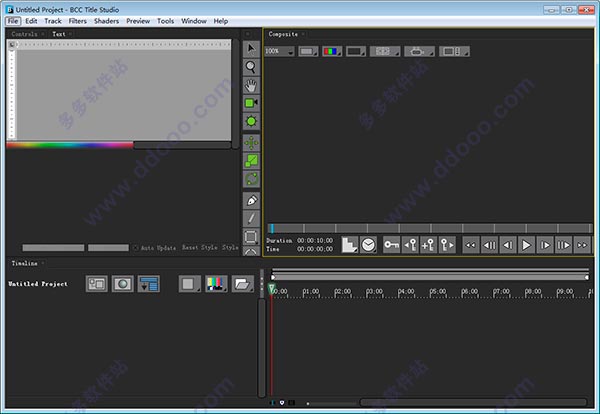Click the previous-with-pause step button

coord(489,245)
